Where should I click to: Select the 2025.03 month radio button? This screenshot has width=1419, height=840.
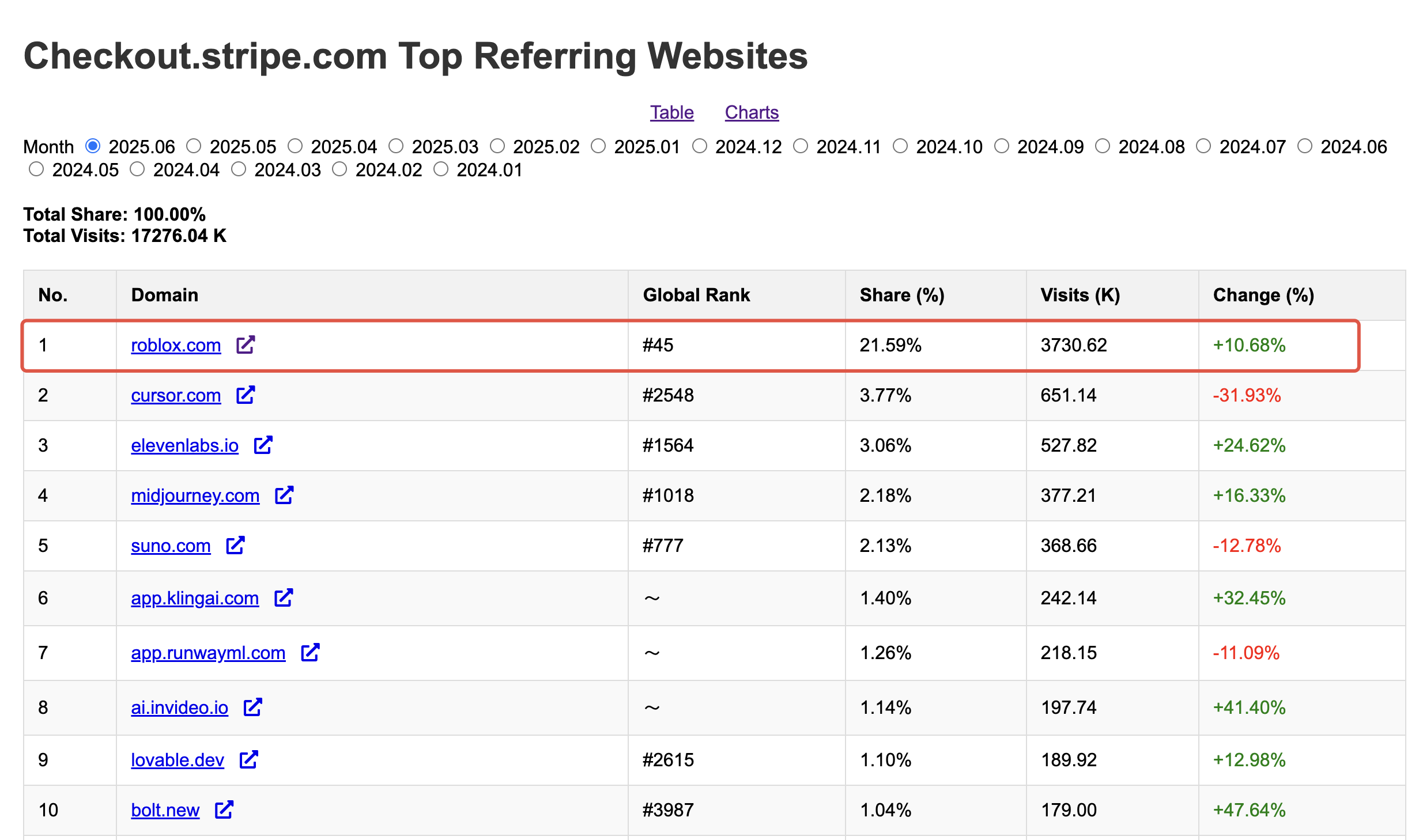click(x=396, y=146)
